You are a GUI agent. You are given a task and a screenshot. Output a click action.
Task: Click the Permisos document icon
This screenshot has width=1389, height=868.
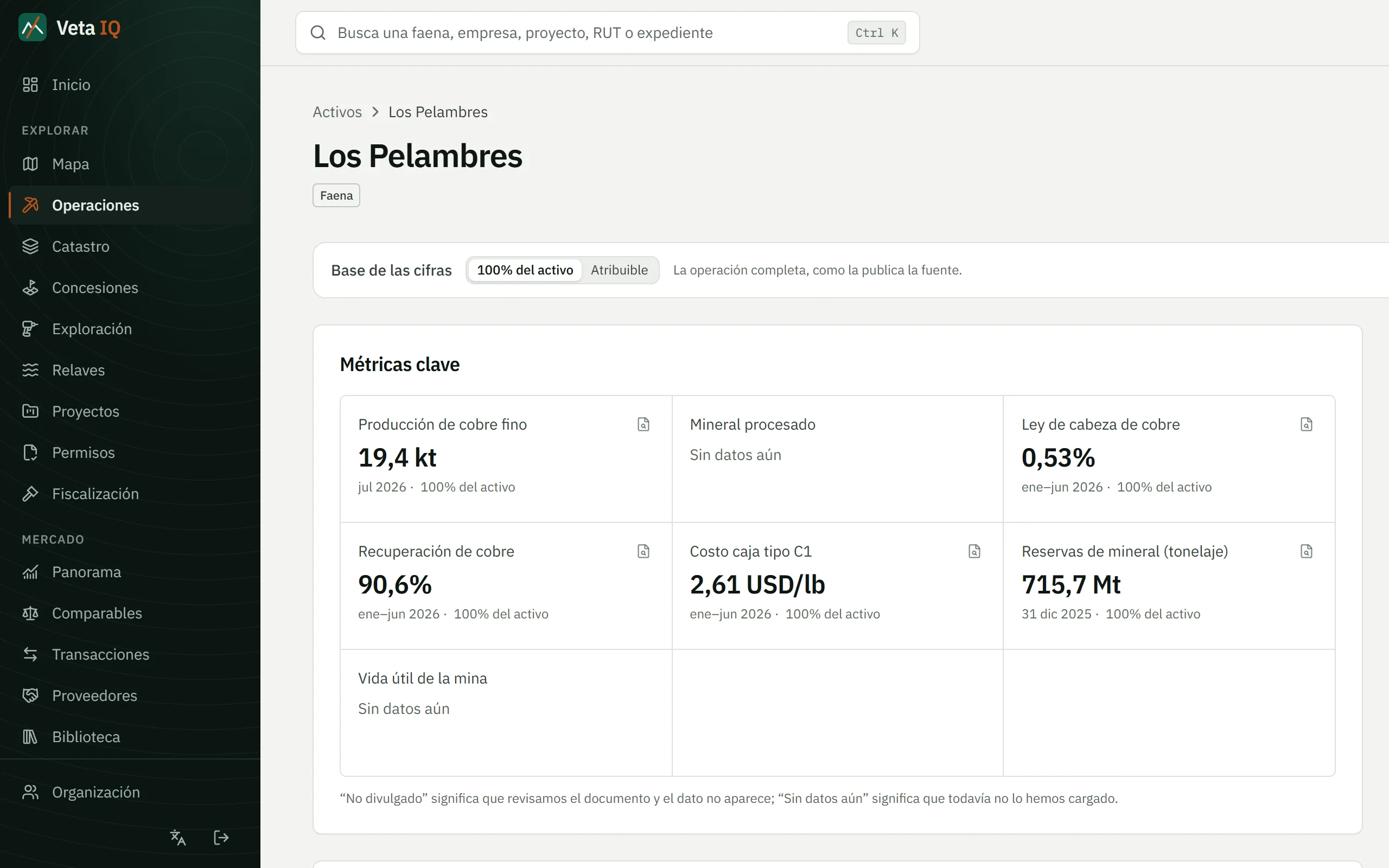pyautogui.click(x=30, y=452)
